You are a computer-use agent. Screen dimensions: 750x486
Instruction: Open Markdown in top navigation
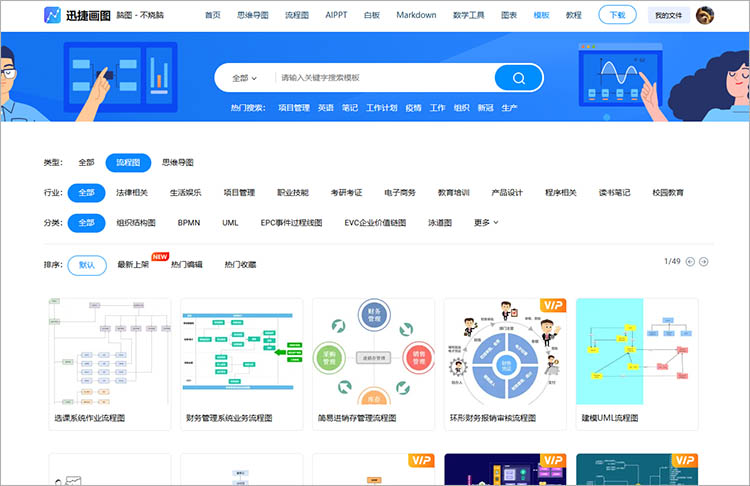416,15
